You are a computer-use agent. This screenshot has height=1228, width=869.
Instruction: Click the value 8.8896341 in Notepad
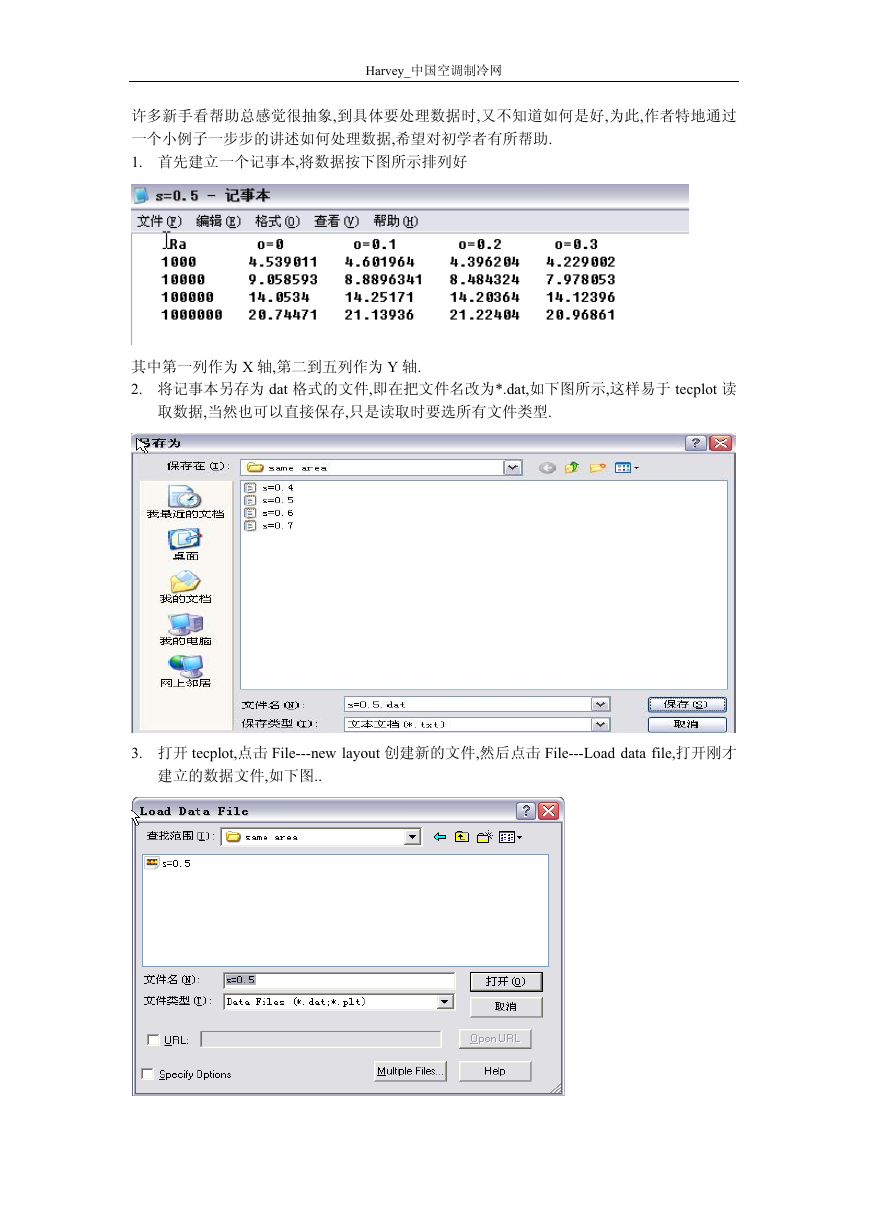pyautogui.click(x=383, y=280)
